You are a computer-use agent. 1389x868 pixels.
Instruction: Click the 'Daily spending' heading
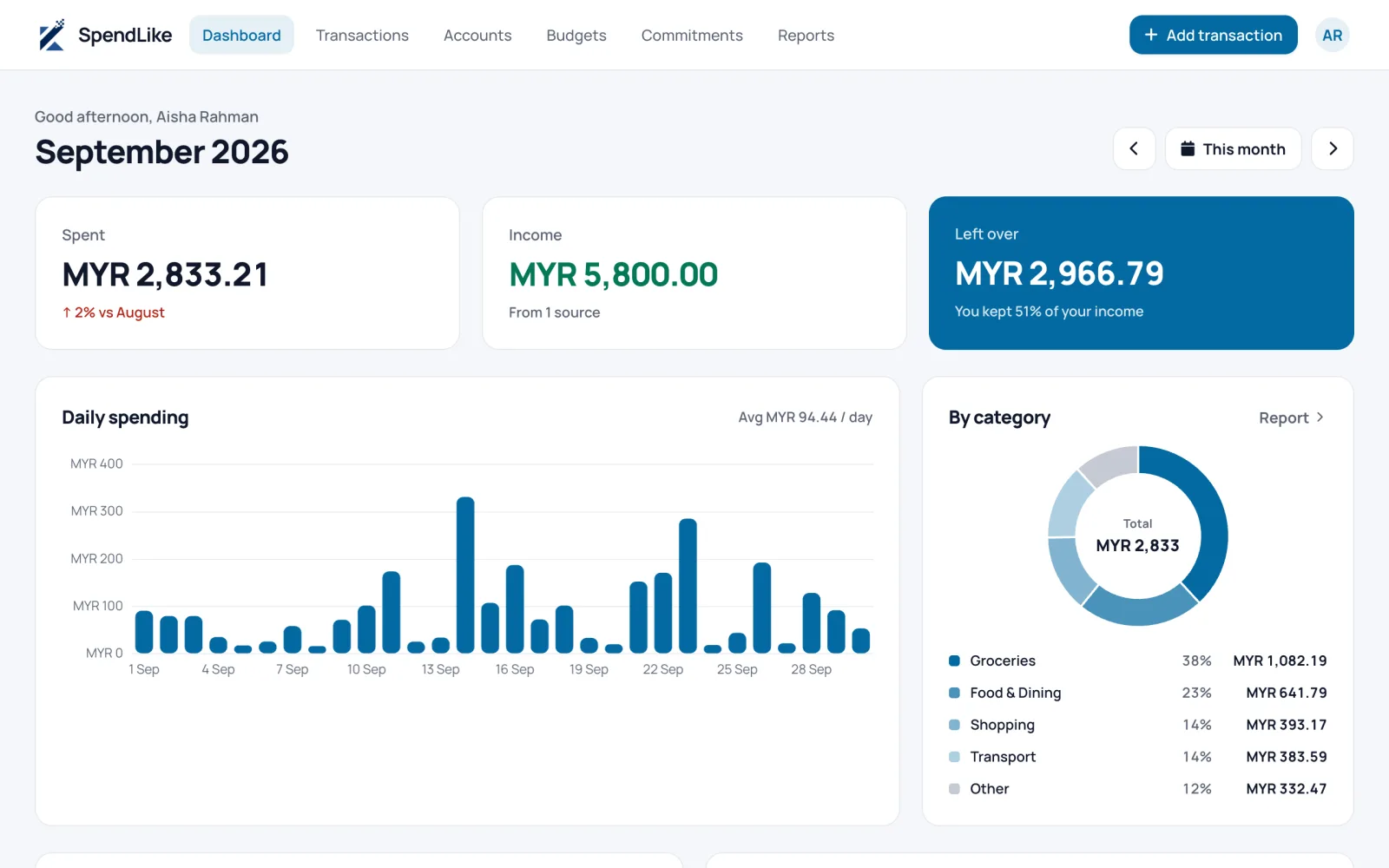(125, 418)
